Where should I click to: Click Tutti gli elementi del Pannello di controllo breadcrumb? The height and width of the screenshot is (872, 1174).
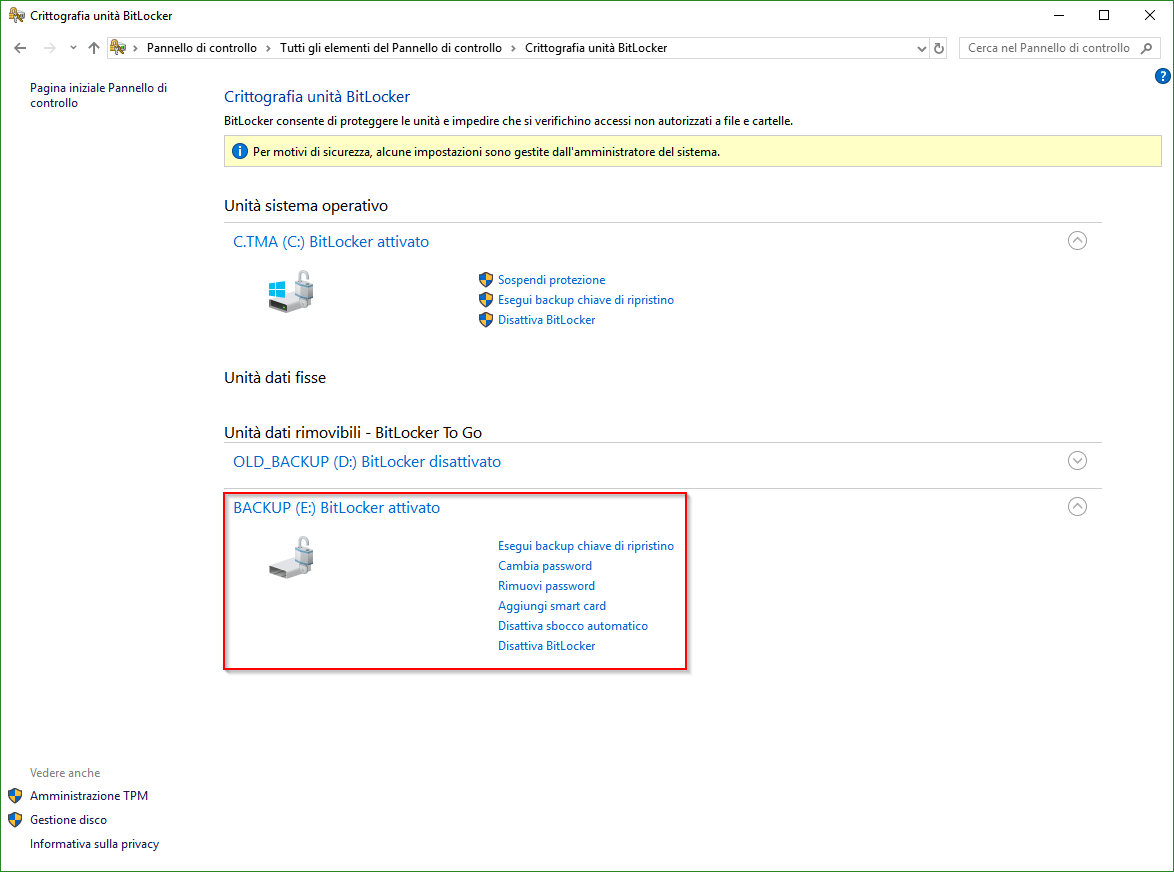(391, 48)
